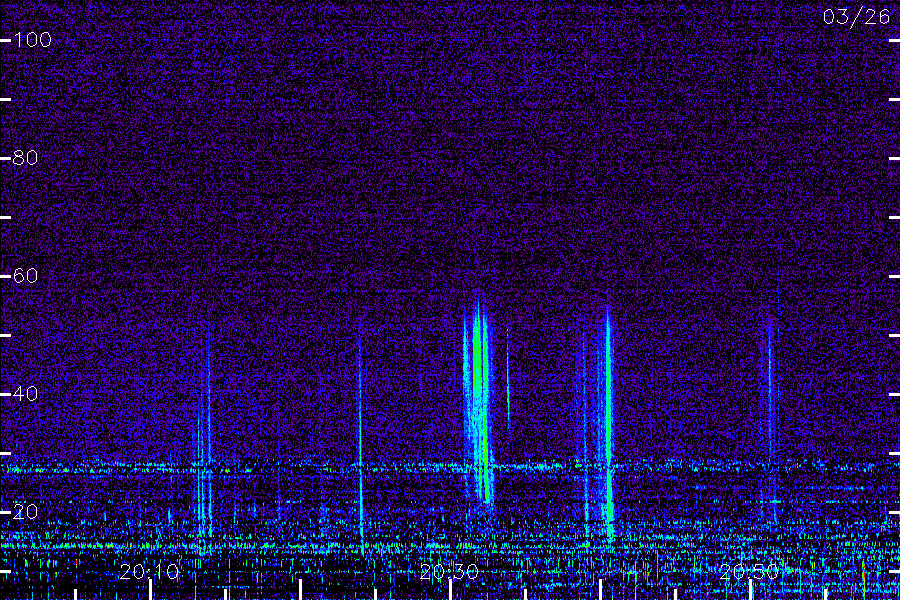
Task: Click the 60 frequency axis label
Action: (x=25, y=276)
